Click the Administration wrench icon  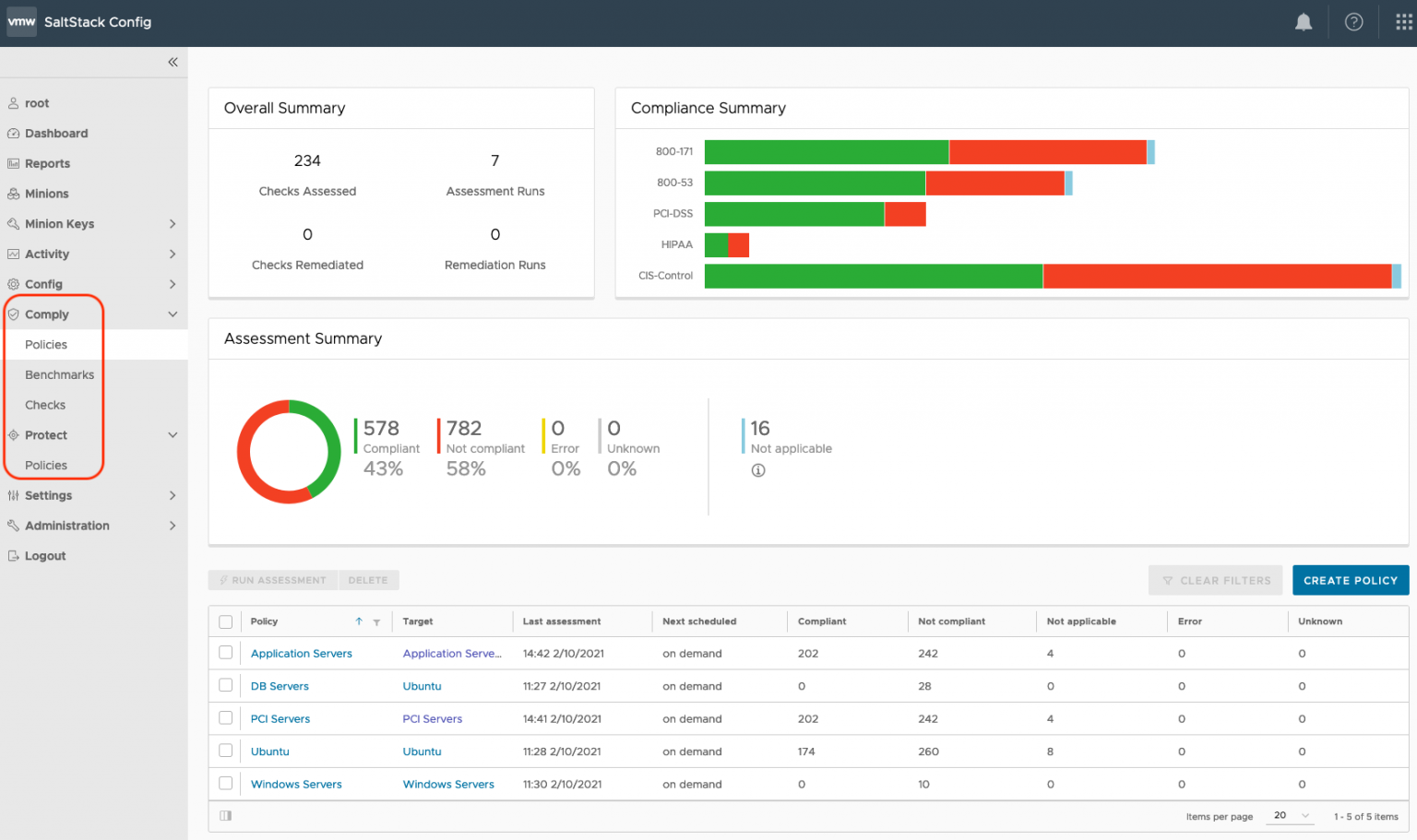tap(13, 526)
